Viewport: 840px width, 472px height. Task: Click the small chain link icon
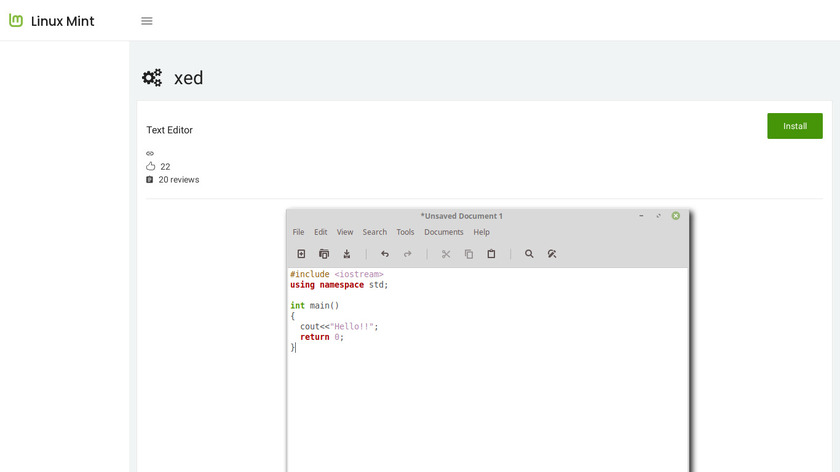pos(150,153)
